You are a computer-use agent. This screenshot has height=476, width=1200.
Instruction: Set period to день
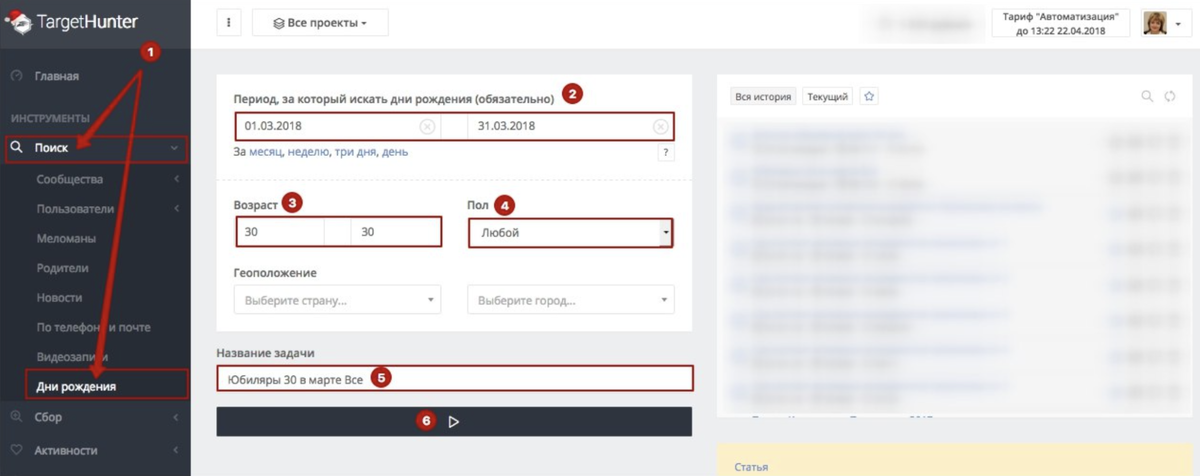[395, 153]
